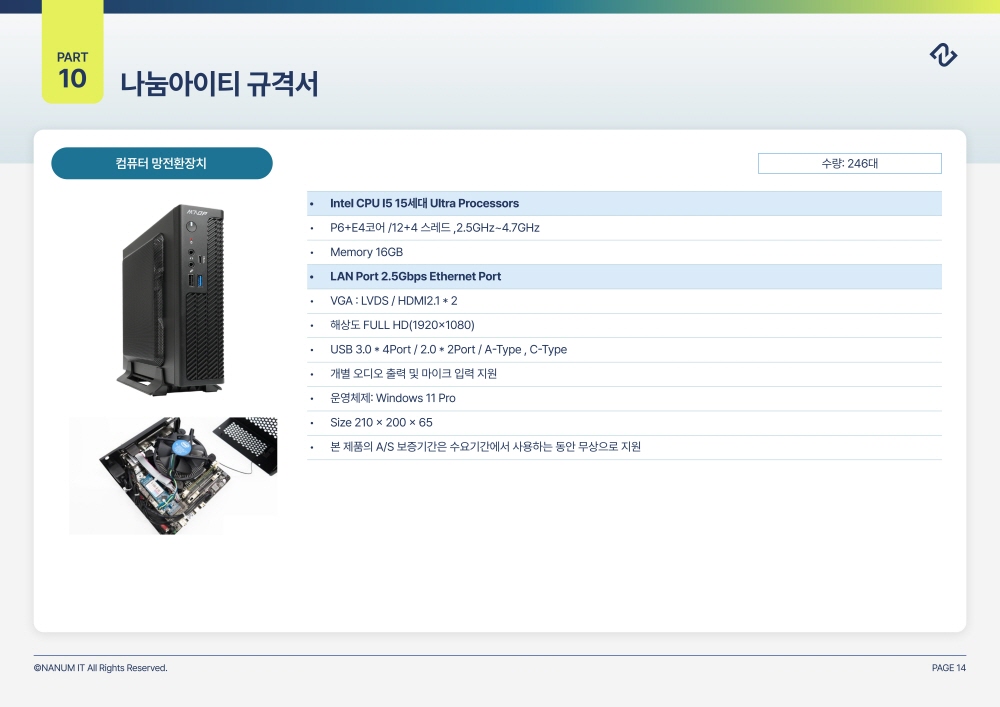Select the A/S 보증기간 warranty line
This screenshot has width=1000, height=707.
click(485, 447)
